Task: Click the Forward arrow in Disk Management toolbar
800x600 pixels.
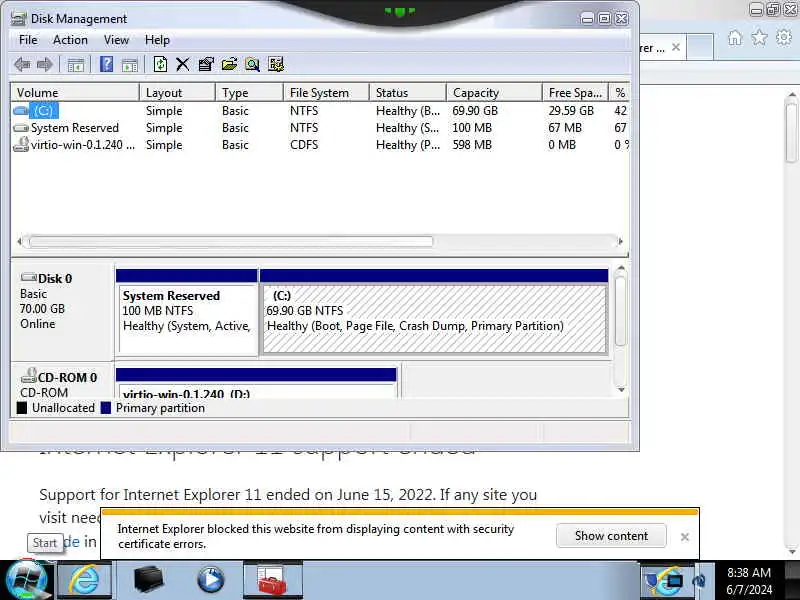Action: point(45,65)
